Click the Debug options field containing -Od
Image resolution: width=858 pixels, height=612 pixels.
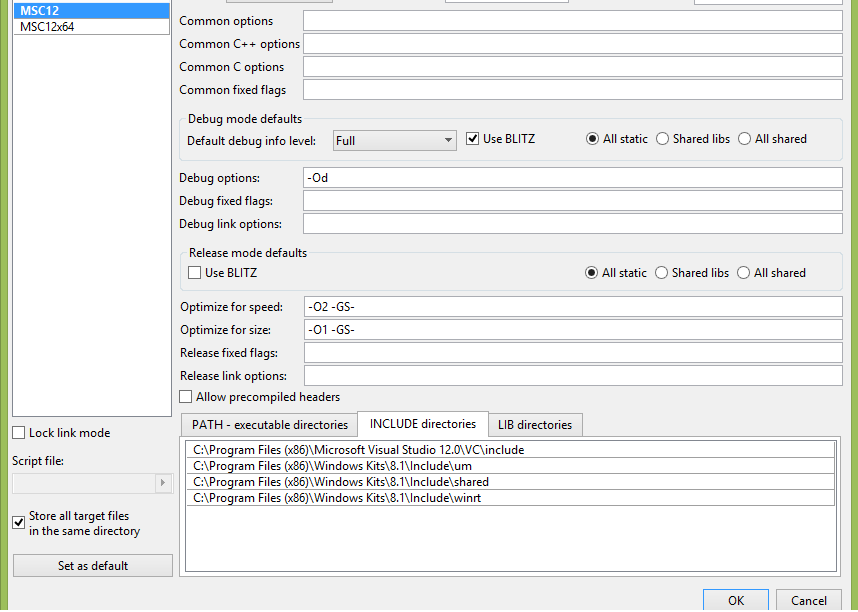click(572, 178)
